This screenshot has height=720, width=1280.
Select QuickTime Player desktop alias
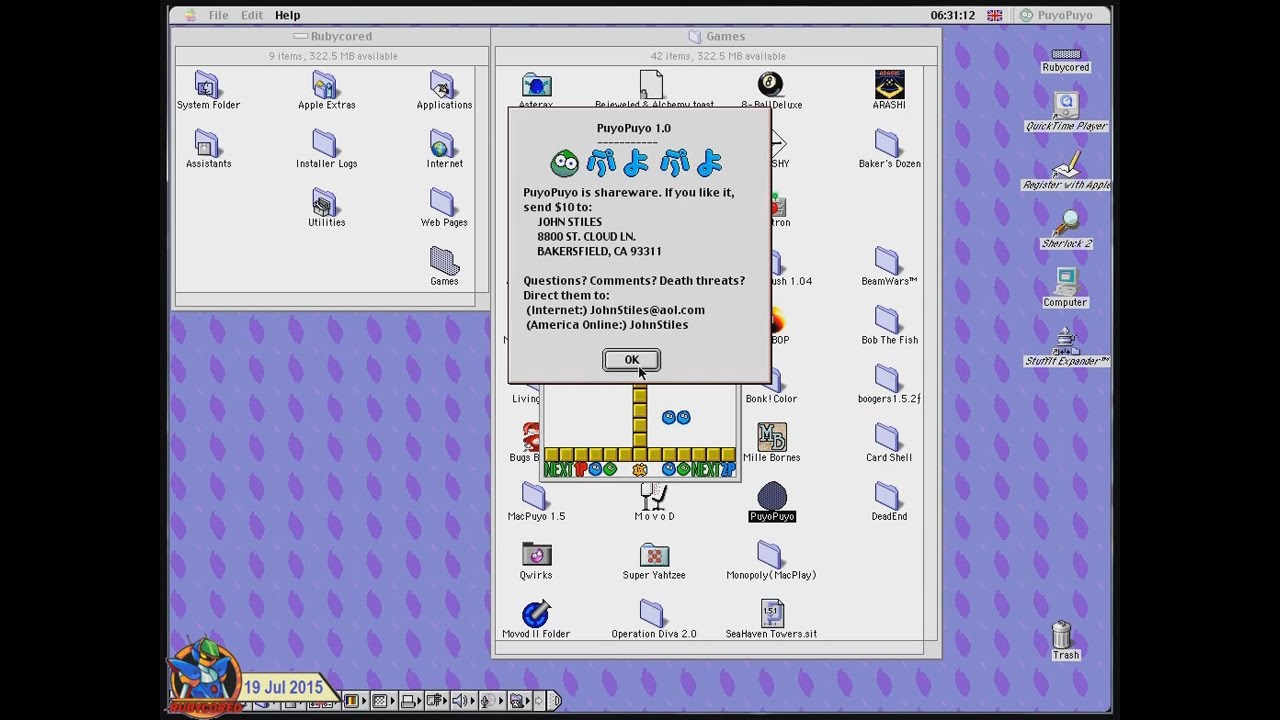coord(1066,112)
